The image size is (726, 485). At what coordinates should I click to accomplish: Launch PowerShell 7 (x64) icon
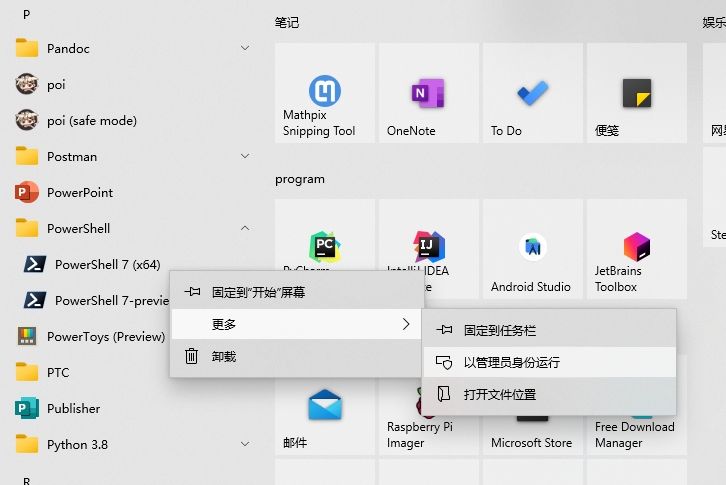35,264
